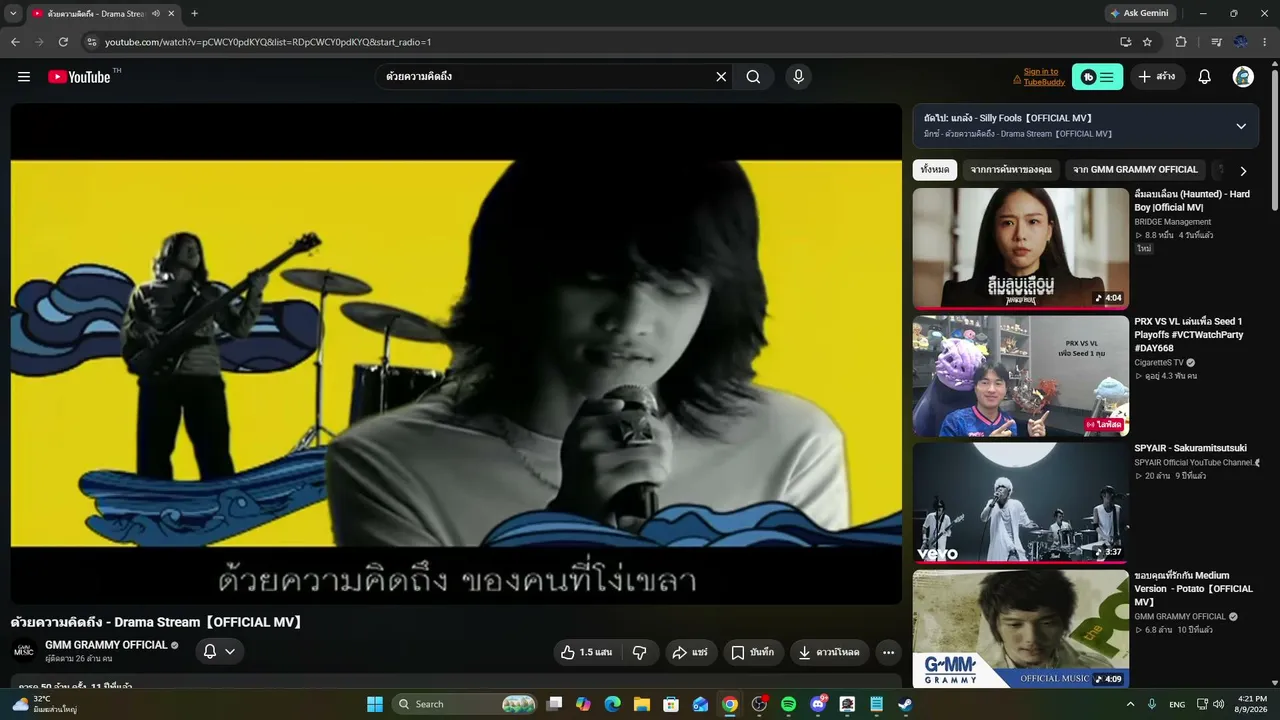
Task: Open the Hard Boy Haunted video thumbnail
Action: click(1021, 248)
